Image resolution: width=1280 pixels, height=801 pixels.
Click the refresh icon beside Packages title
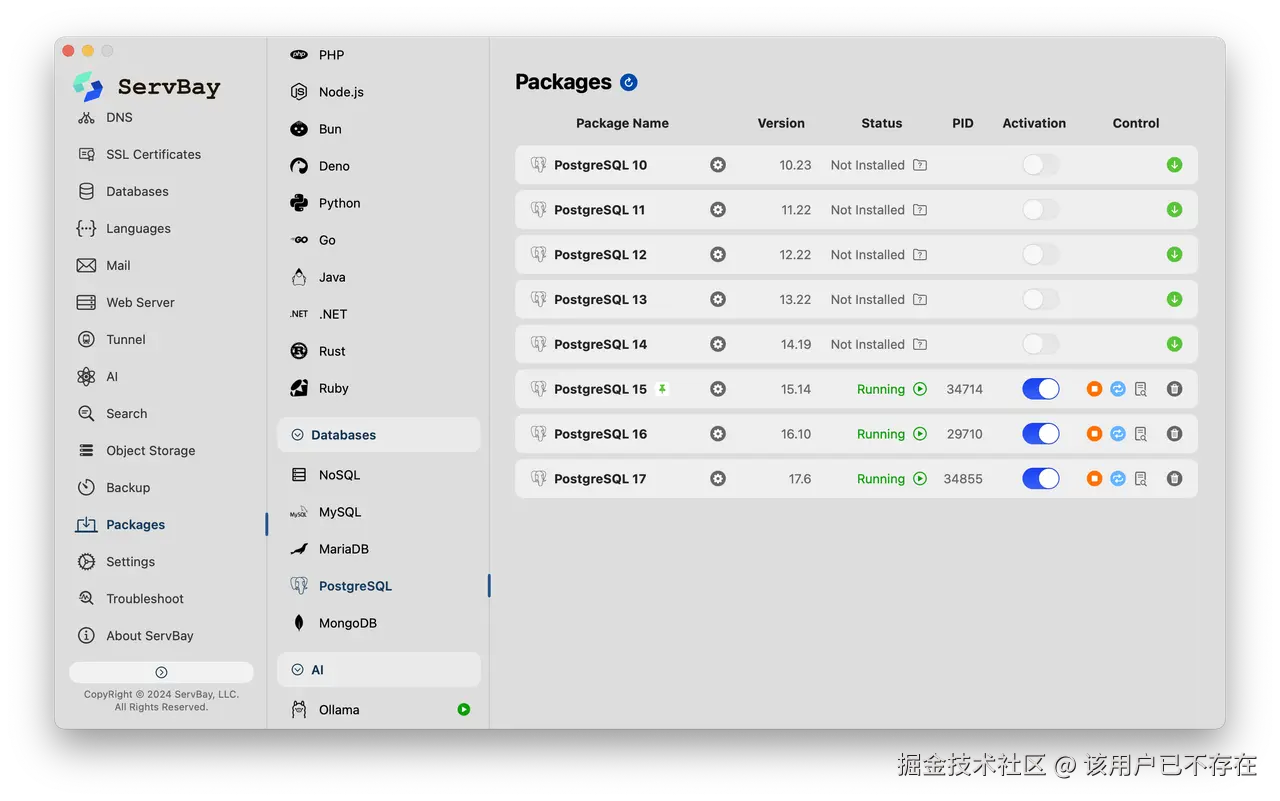(628, 82)
